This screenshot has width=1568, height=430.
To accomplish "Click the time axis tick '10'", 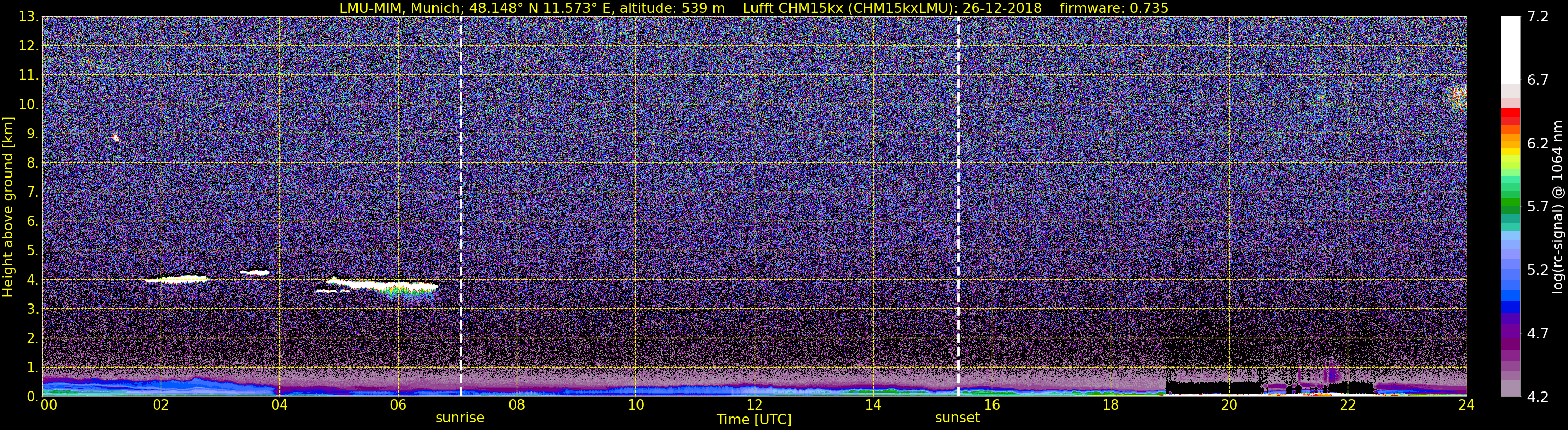I will point(635,405).
